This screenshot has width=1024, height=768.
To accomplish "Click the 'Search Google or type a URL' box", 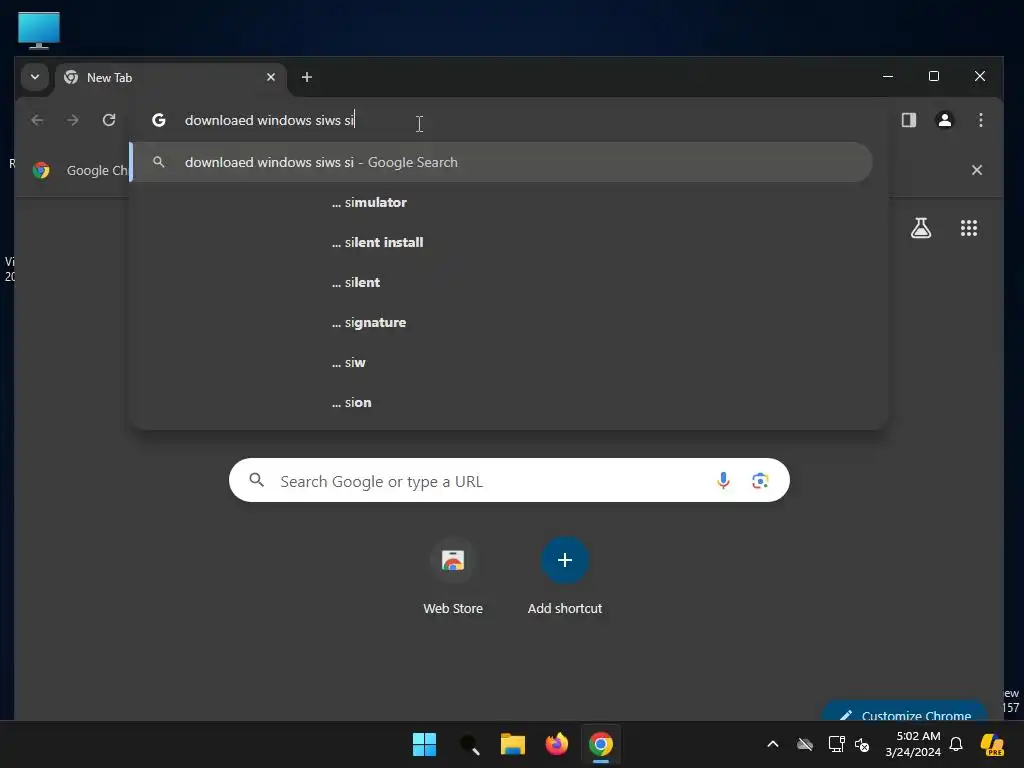I will click(x=509, y=481).
